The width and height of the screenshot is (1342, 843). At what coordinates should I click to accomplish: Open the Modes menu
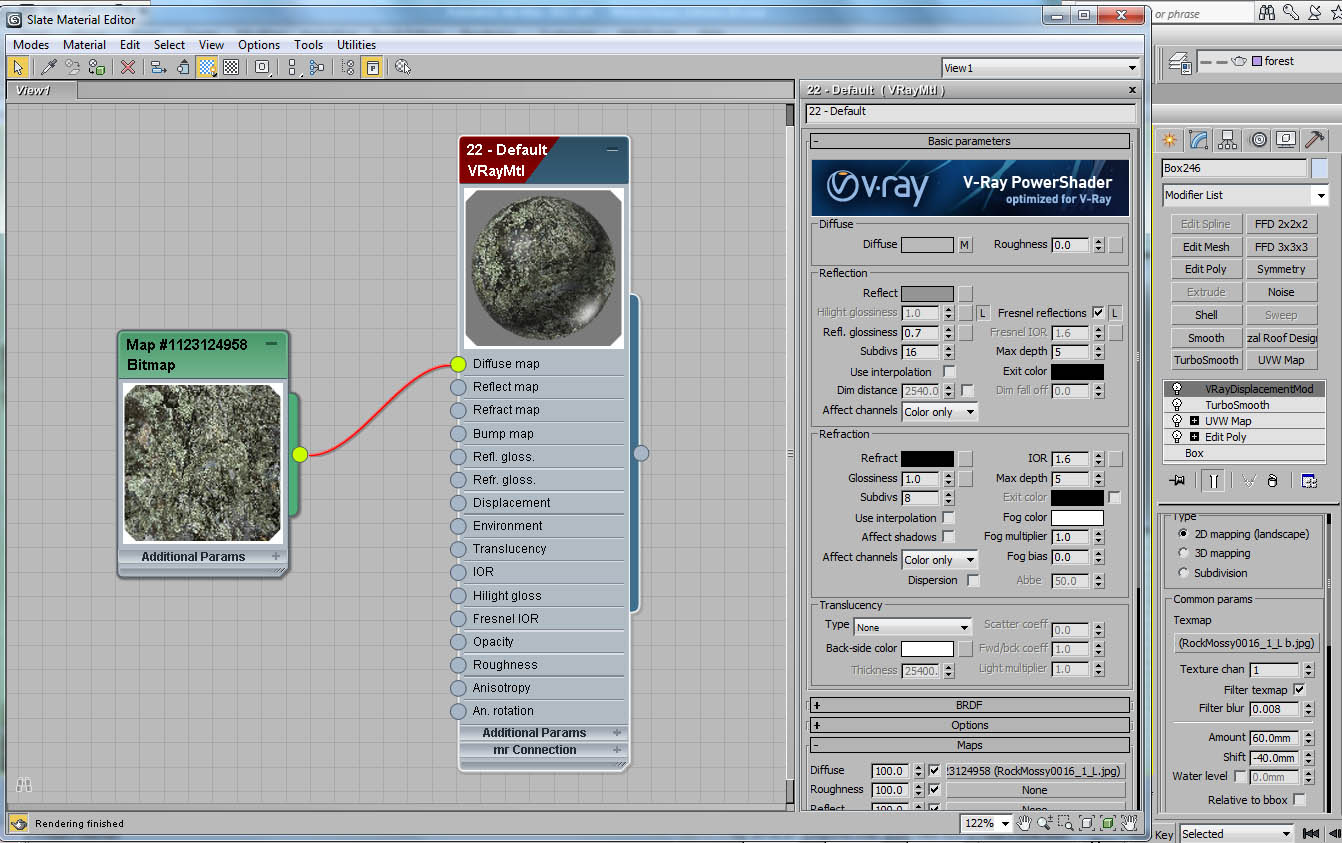tap(31, 45)
